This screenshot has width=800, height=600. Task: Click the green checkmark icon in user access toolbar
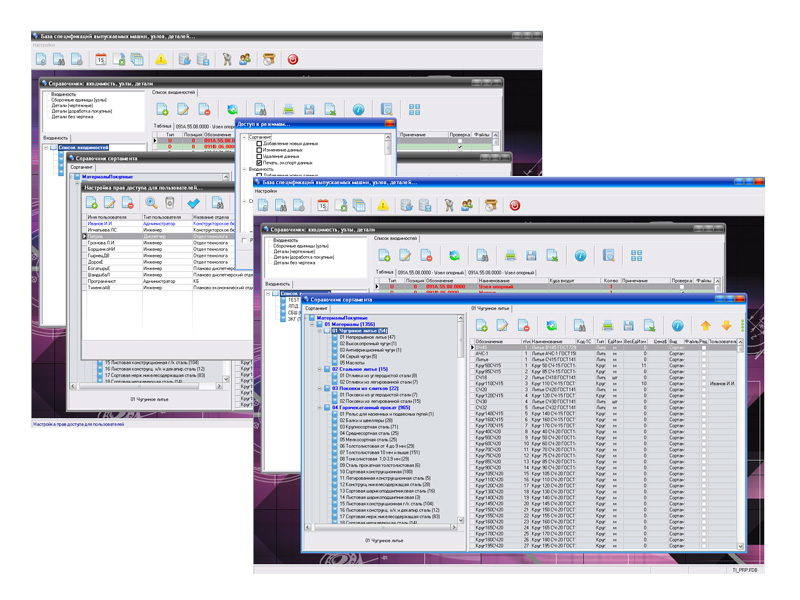click(194, 203)
